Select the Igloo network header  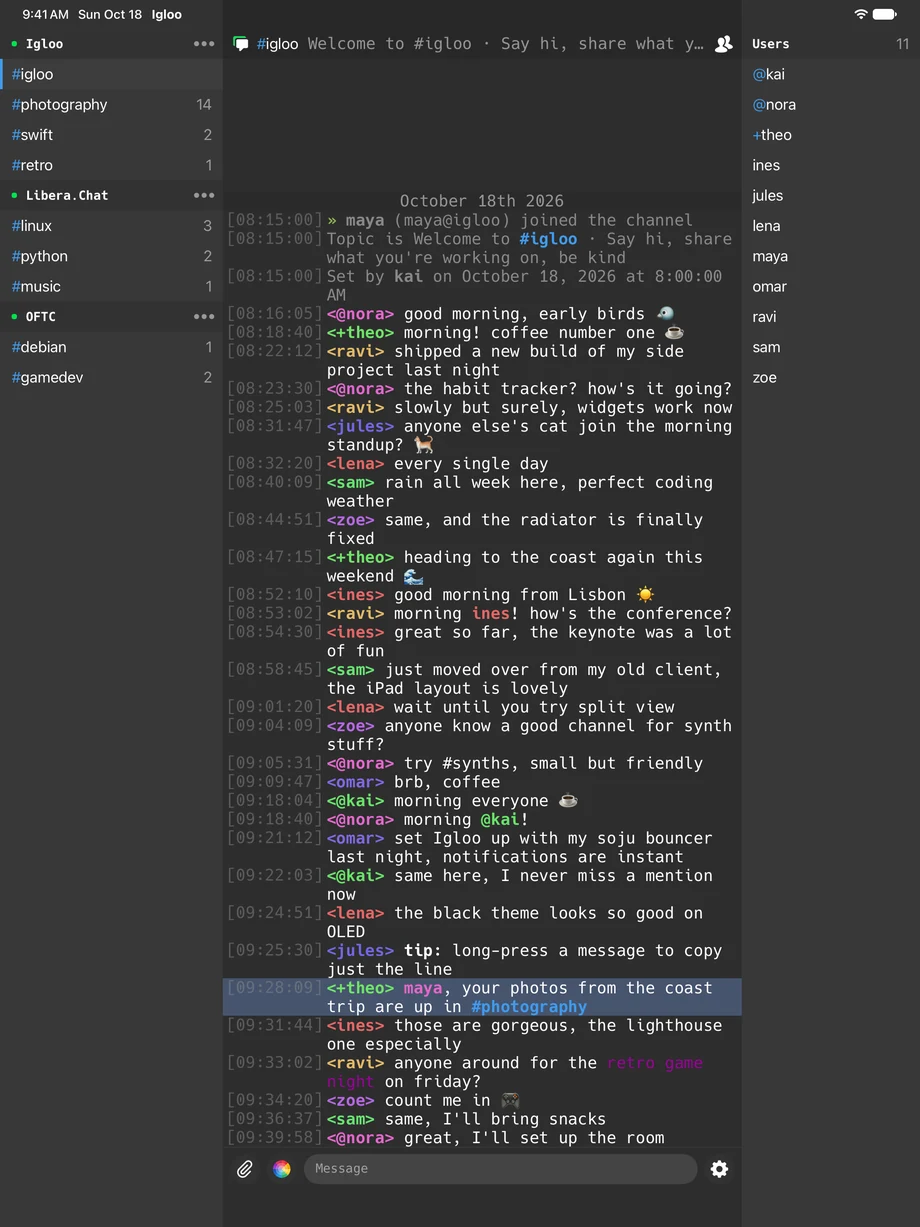point(111,44)
